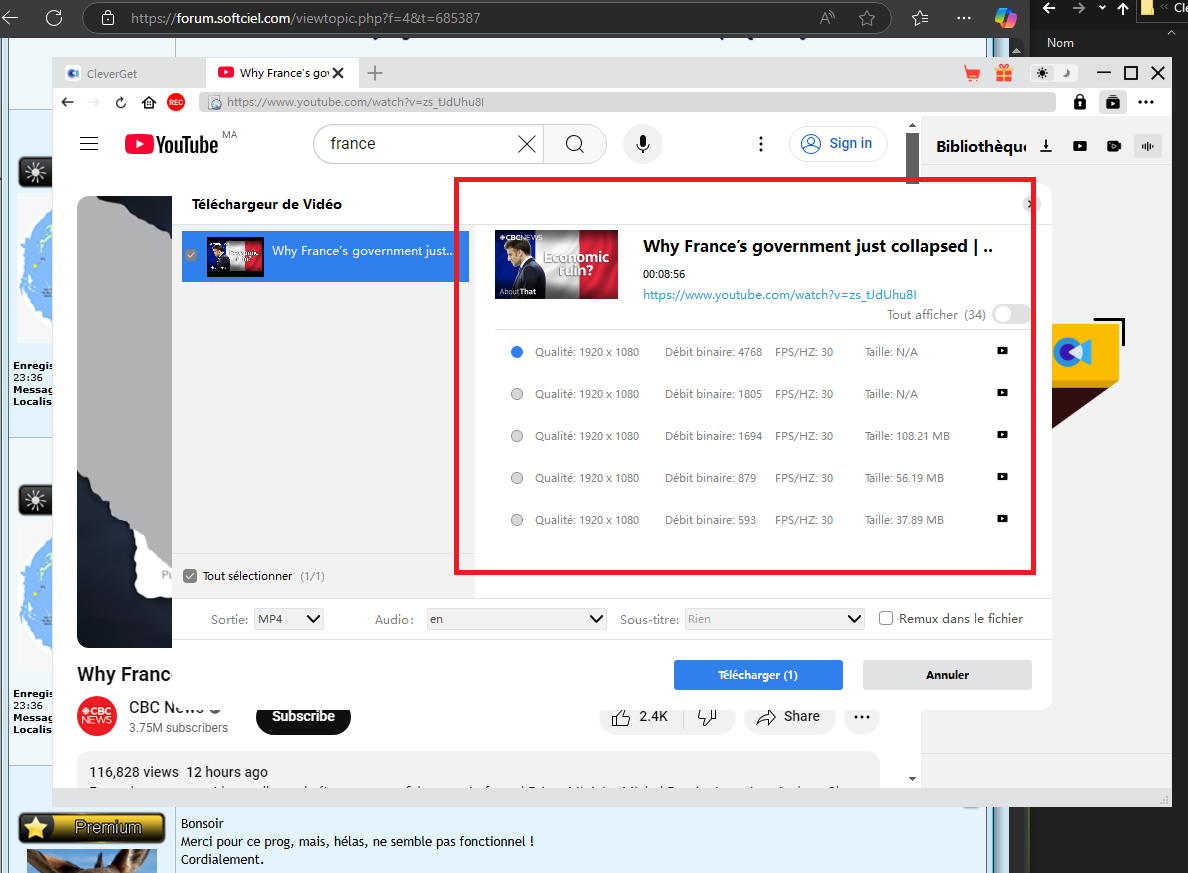Open the YouTube hamburger menu

pyautogui.click(x=89, y=144)
